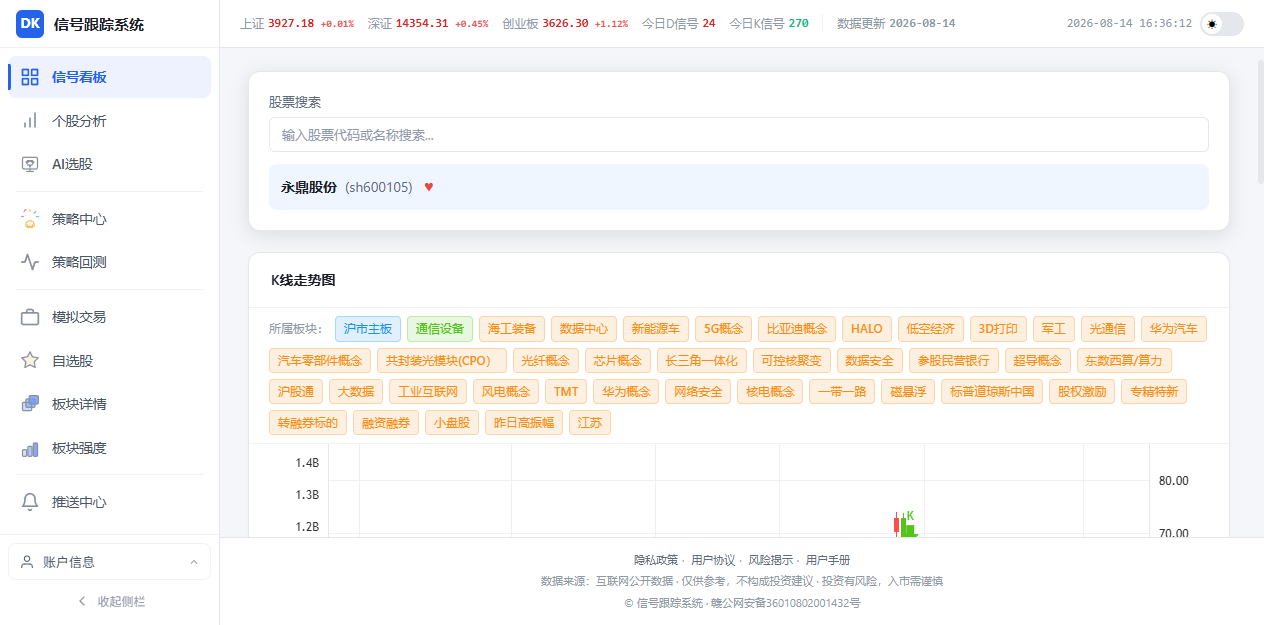Image resolution: width=1264 pixels, height=625 pixels.
Task: Click the 数据中心 tag
Action: pos(584,328)
